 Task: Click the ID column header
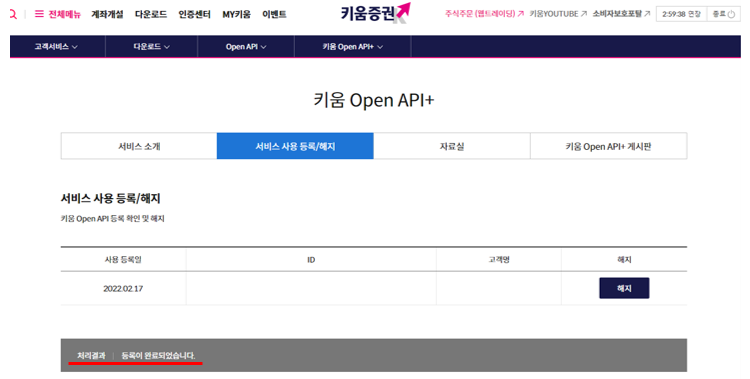[x=311, y=259]
